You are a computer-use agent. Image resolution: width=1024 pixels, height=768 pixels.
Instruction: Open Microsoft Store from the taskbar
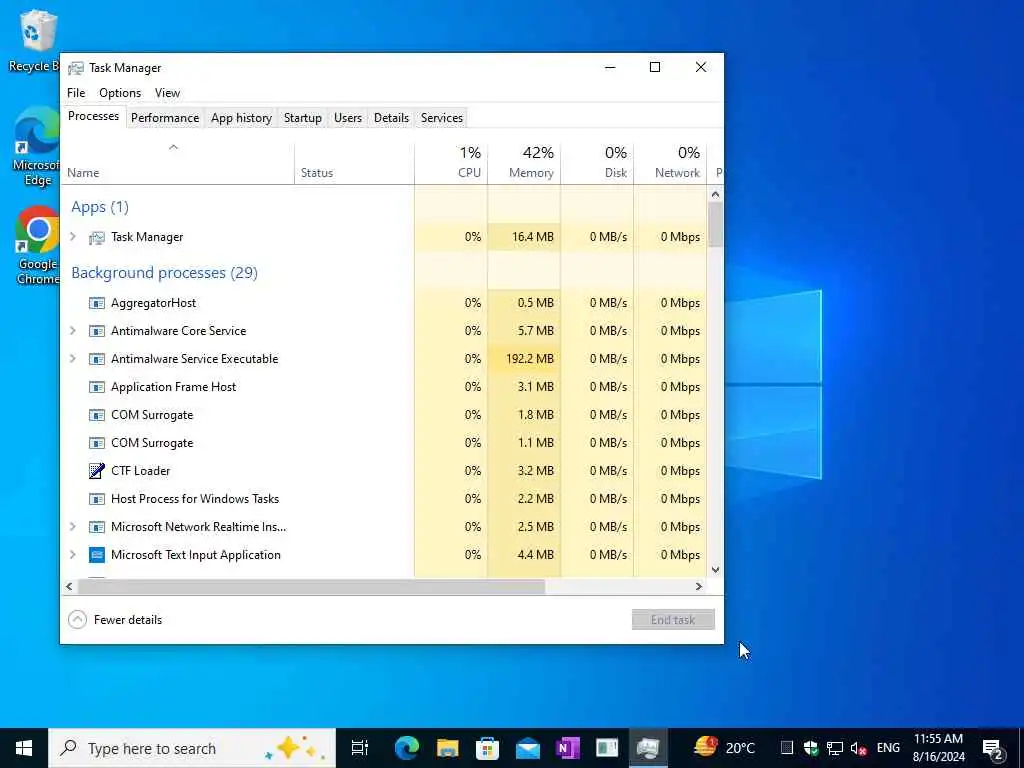point(487,748)
